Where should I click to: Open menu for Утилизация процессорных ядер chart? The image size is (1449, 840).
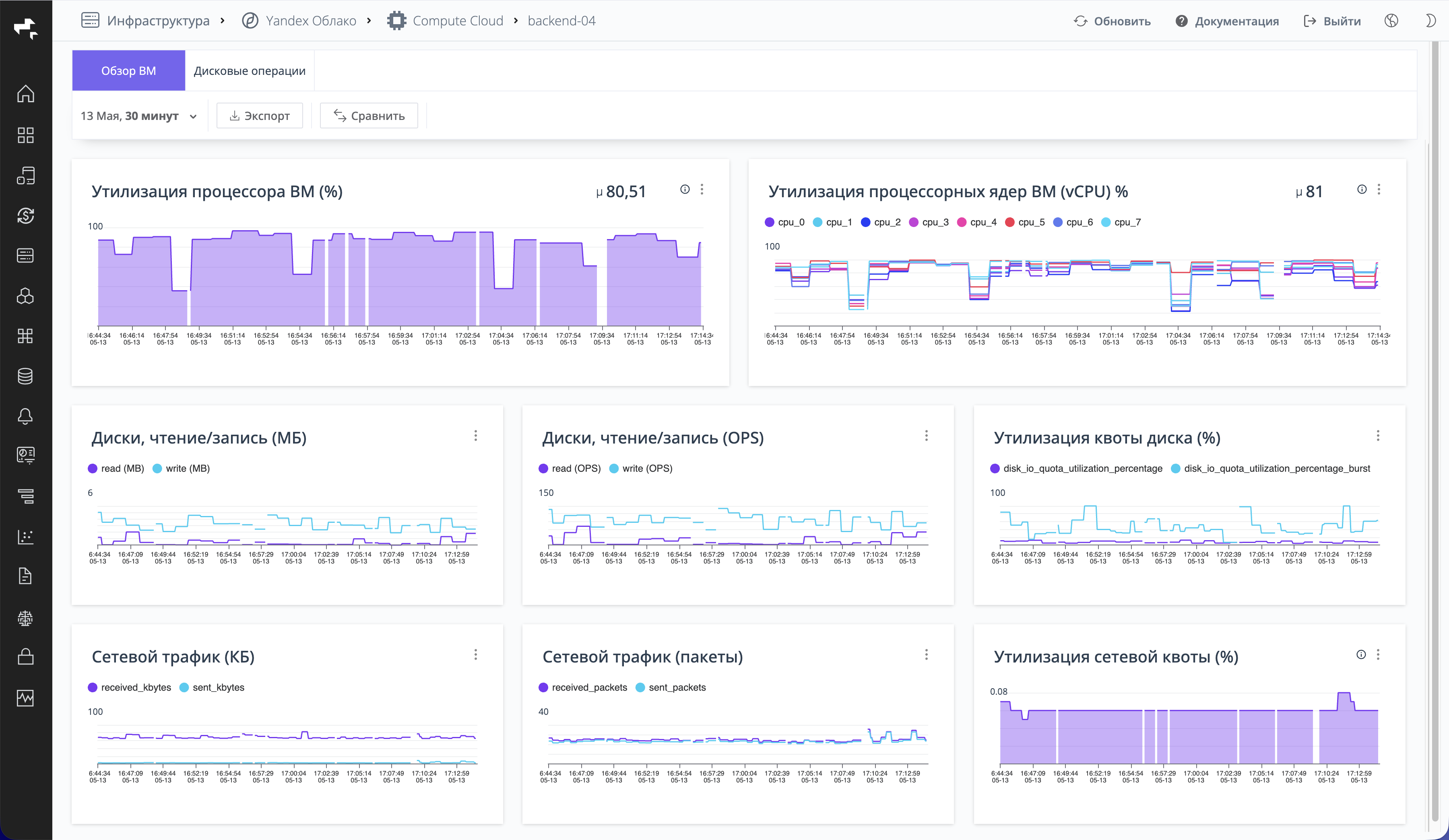tap(1379, 189)
